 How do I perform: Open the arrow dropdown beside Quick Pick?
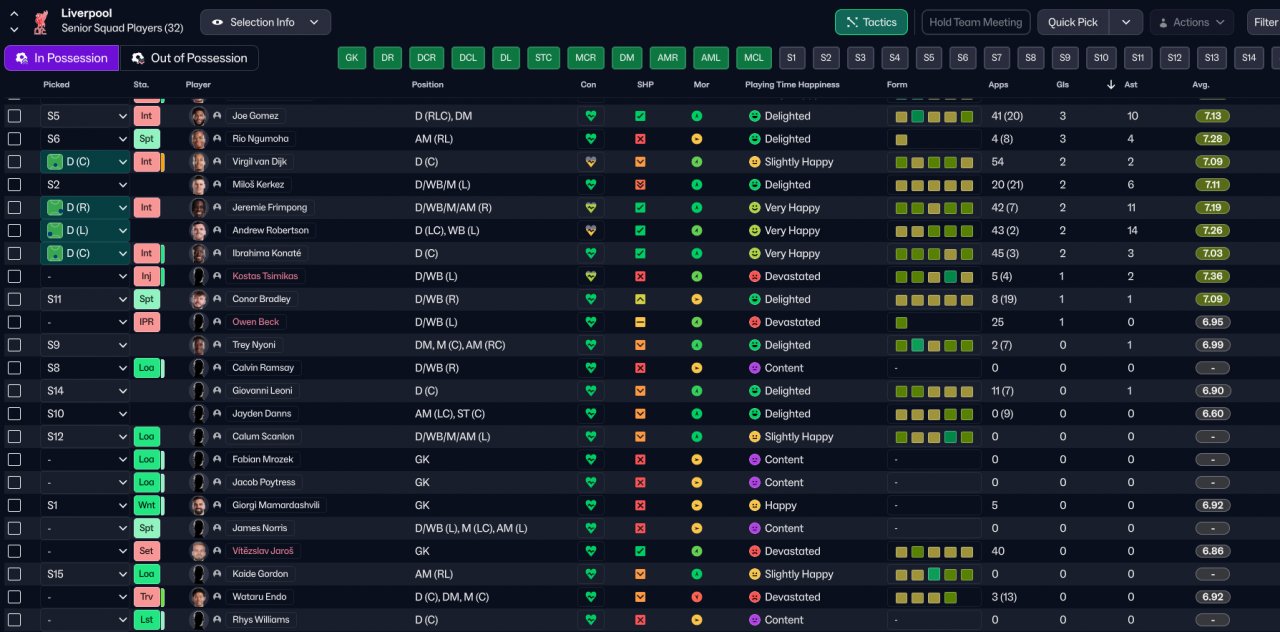1126,22
